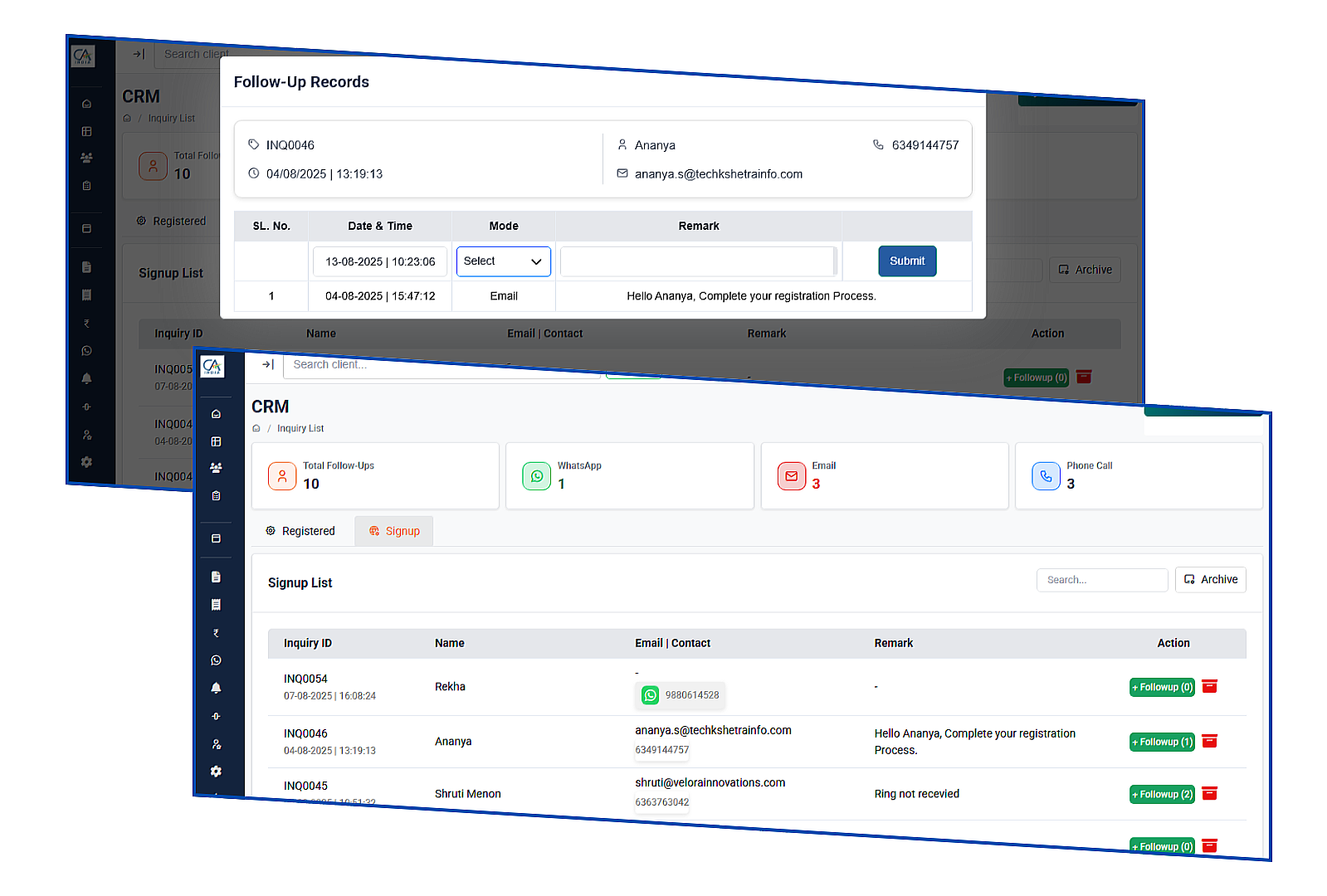Click INQ0046 inquiry ID in front list

coord(305,733)
